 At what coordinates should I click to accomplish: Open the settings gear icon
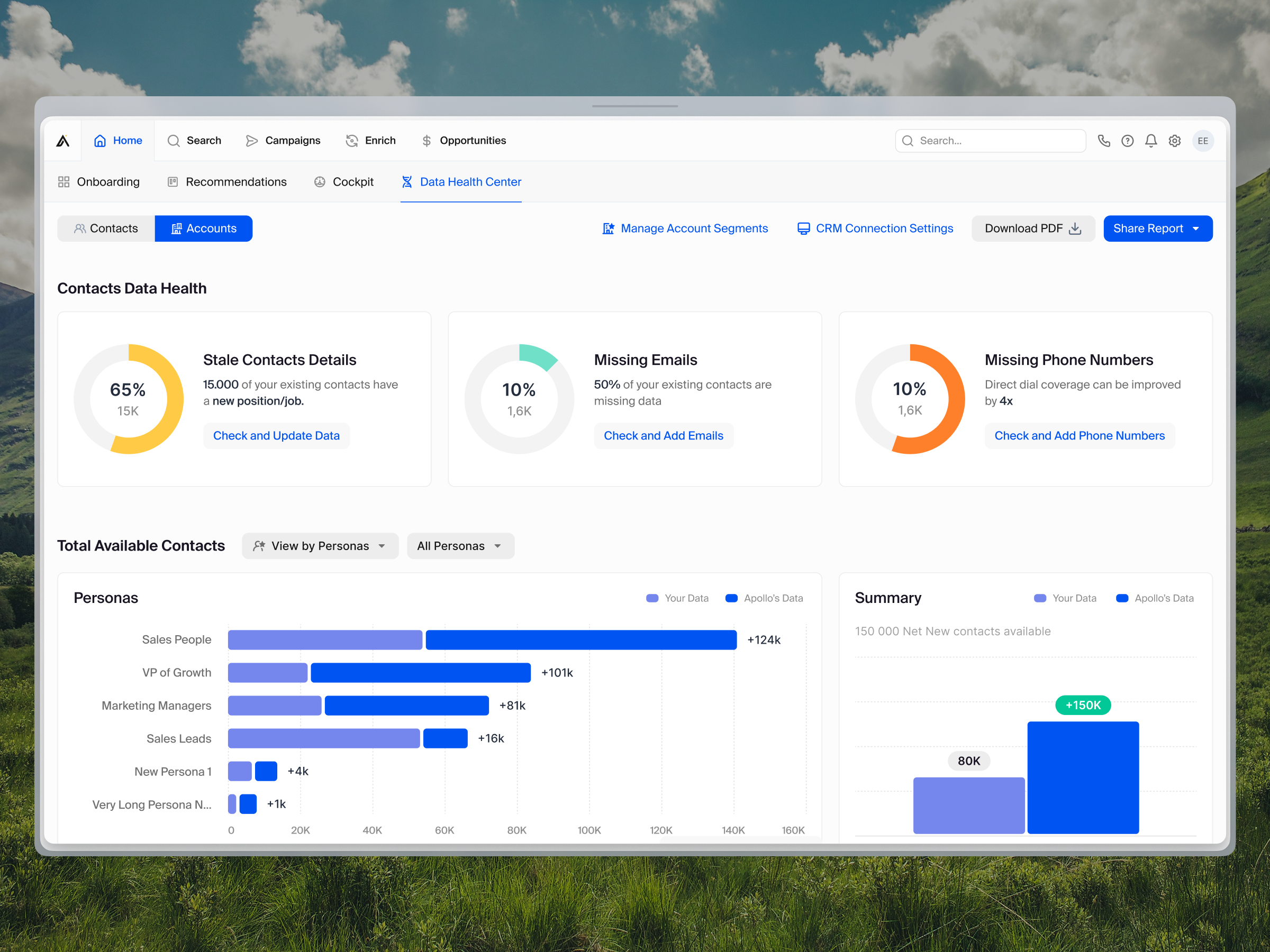[1175, 141]
